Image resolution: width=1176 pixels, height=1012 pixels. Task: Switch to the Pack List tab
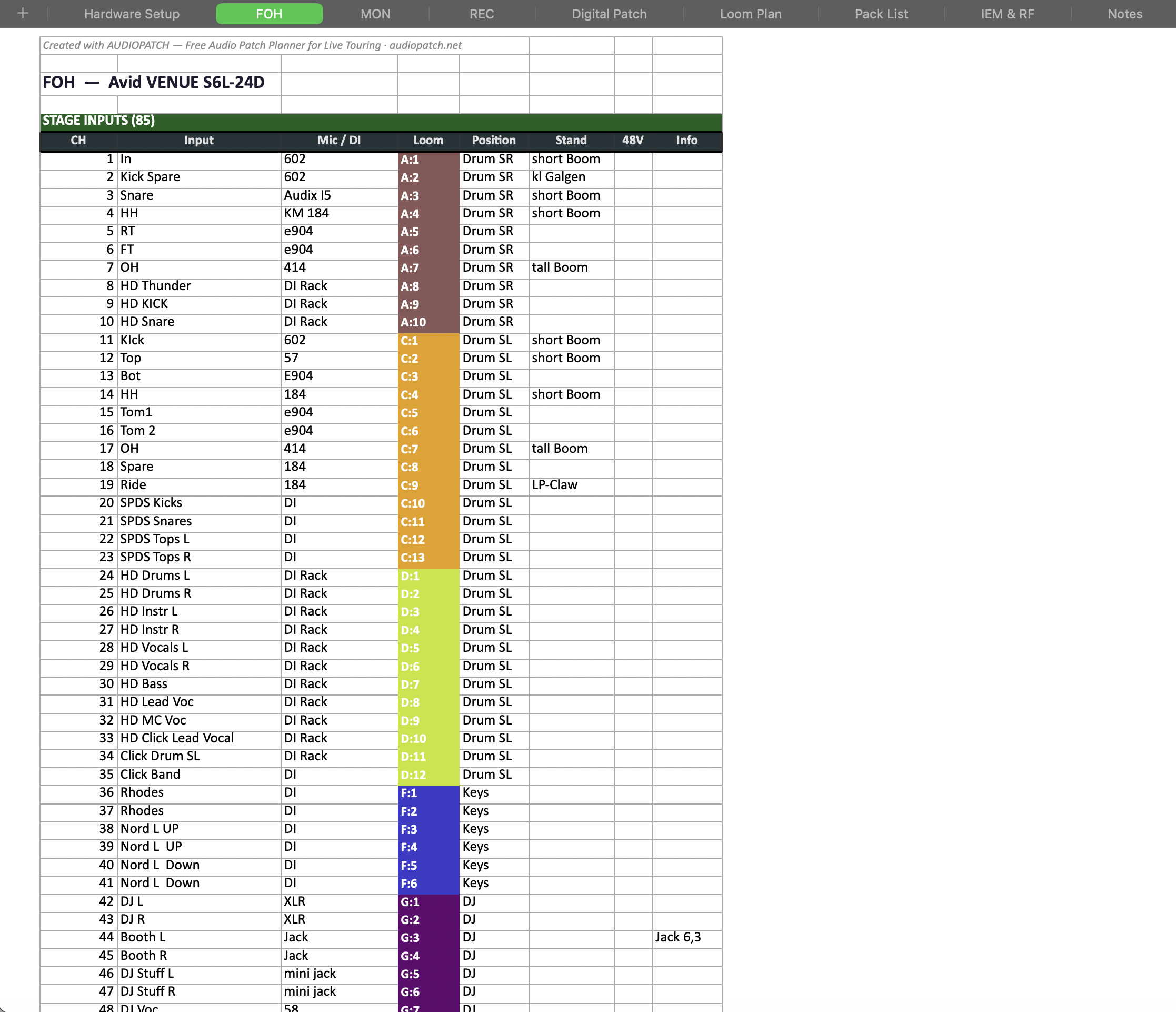click(881, 14)
